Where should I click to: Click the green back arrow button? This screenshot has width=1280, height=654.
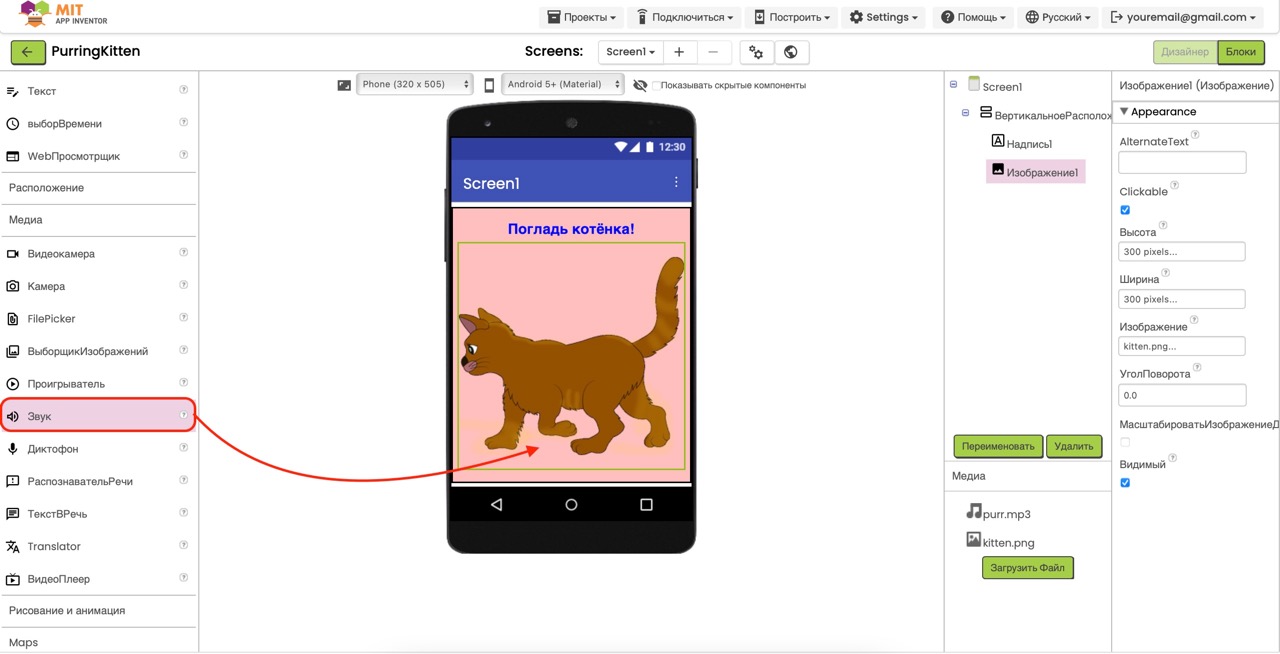click(x=28, y=52)
